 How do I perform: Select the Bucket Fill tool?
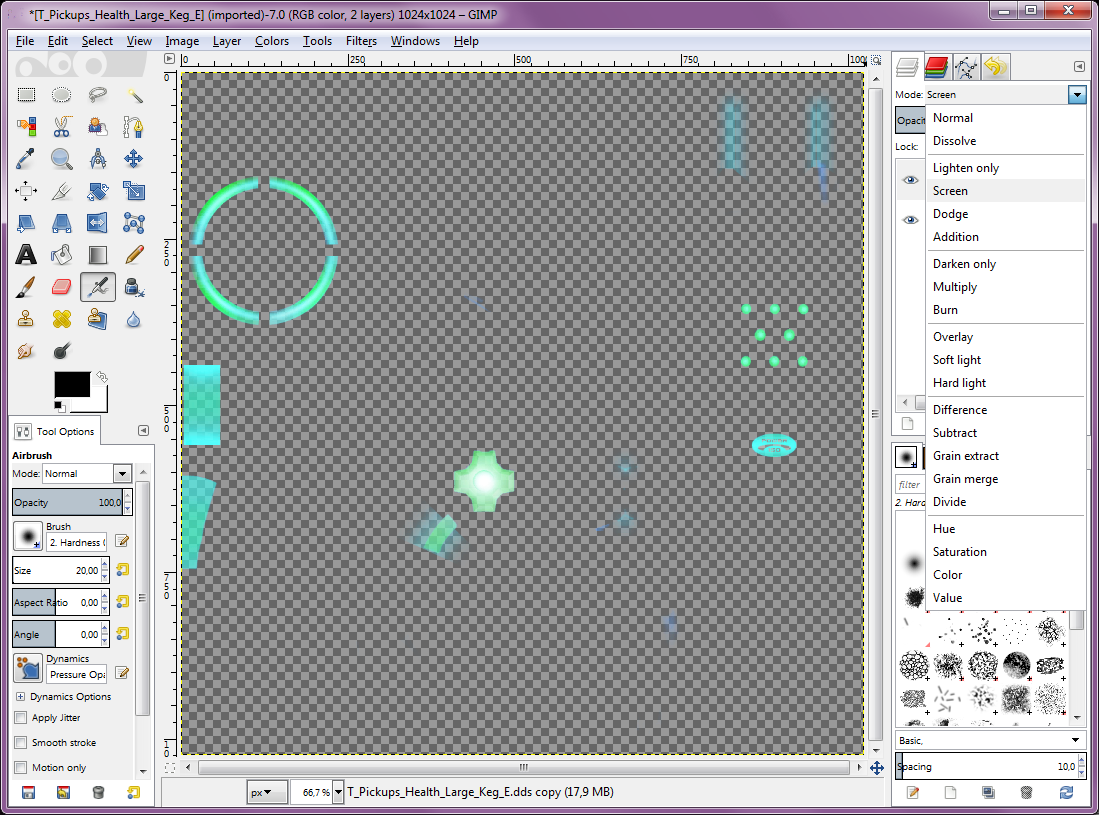pyautogui.click(x=62, y=254)
